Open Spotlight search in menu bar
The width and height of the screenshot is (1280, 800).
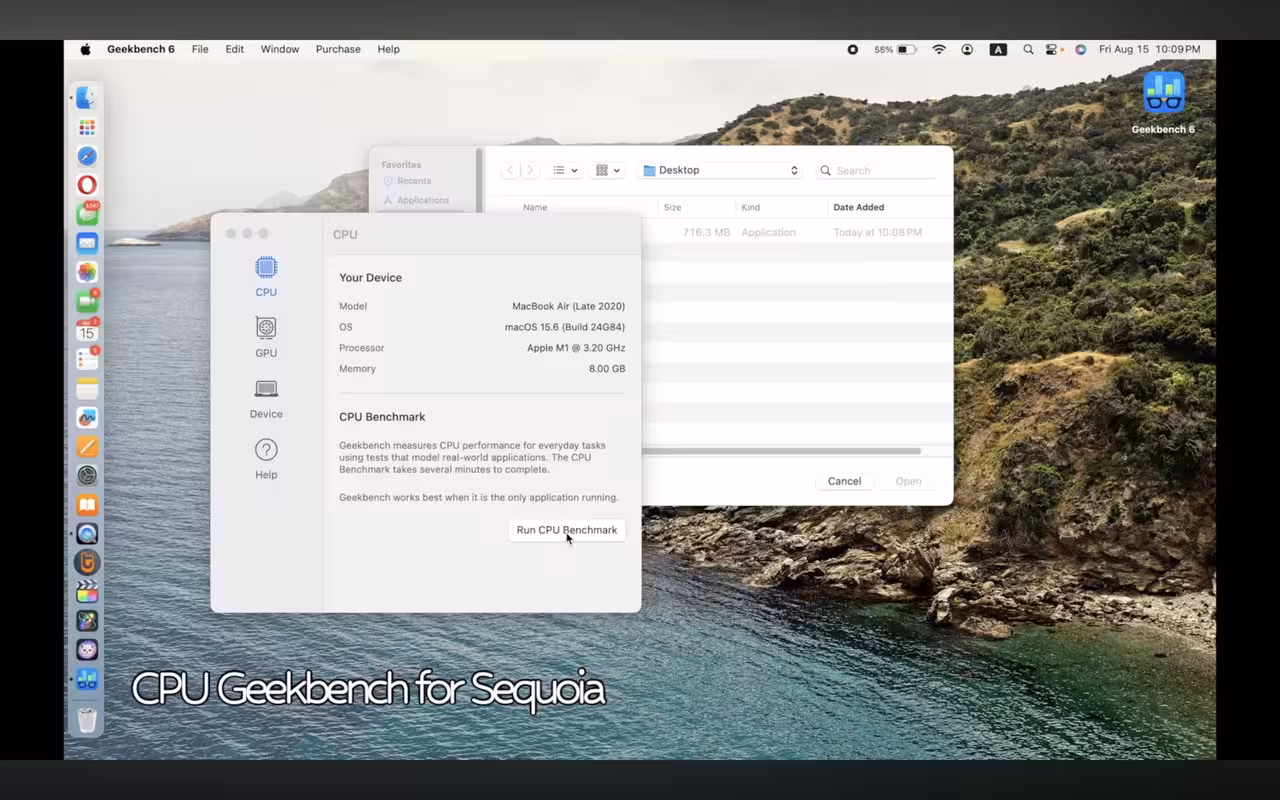1028,49
